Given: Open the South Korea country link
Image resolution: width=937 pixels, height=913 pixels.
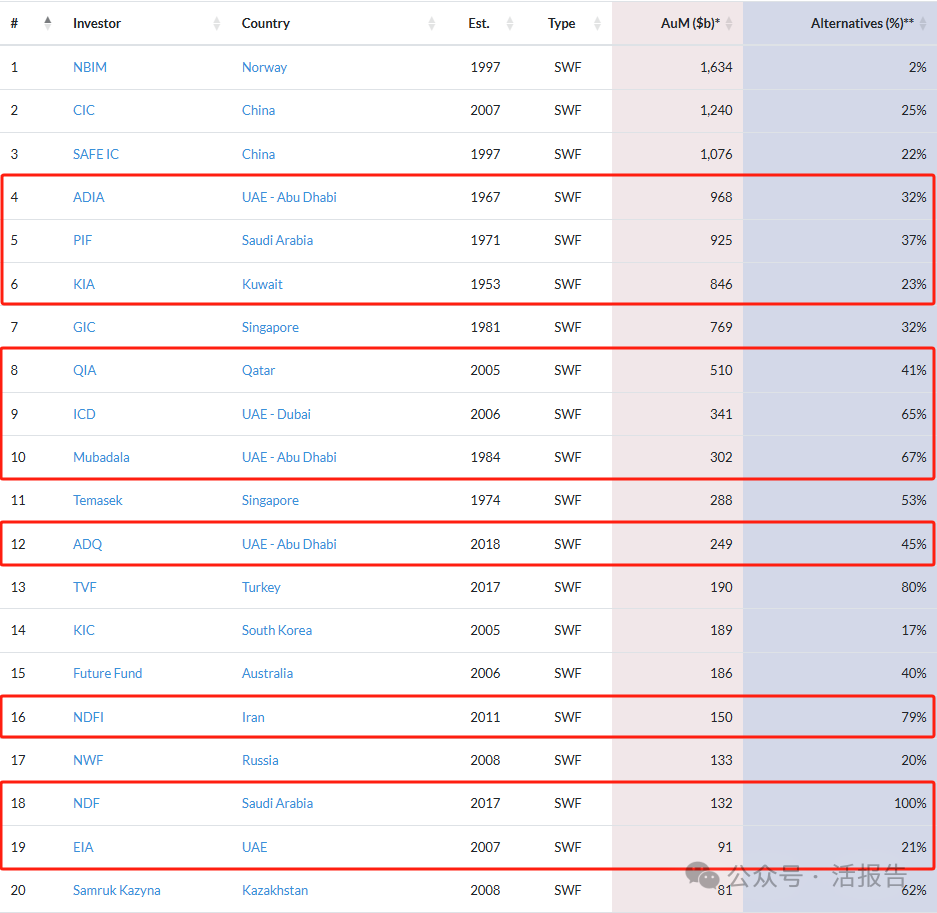Looking at the screenshot, I should (x=277, y=630).
